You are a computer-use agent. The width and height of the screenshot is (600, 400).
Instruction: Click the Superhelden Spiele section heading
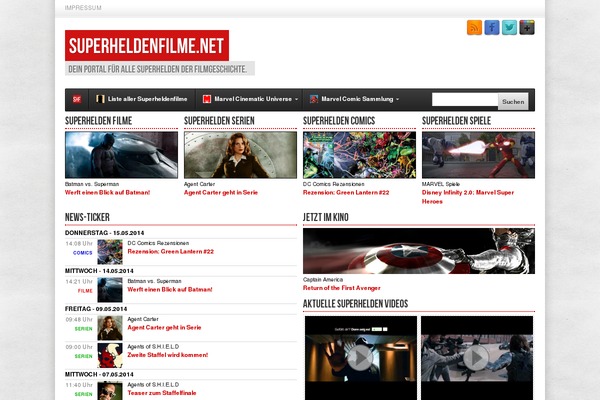pyautogui.click(x=456, y=121)
